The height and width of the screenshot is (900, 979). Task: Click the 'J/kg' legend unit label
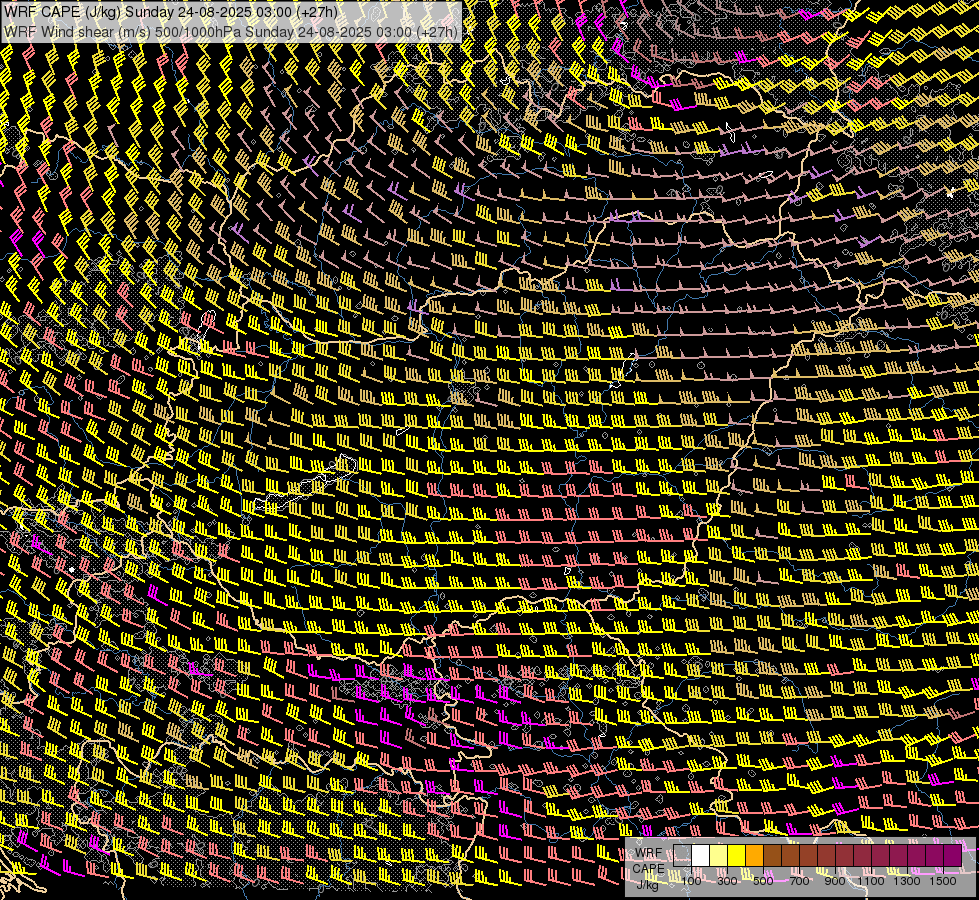(647, 885)
